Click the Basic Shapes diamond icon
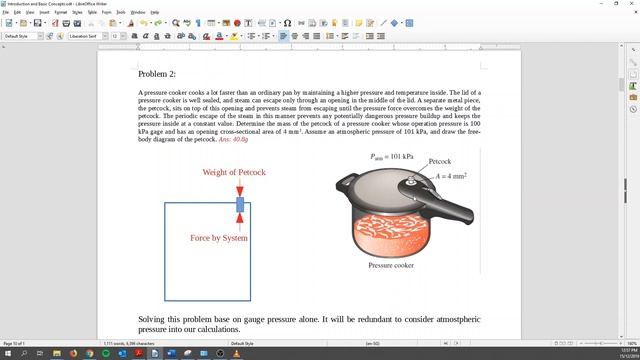640x360 pixels. point(394,23)
